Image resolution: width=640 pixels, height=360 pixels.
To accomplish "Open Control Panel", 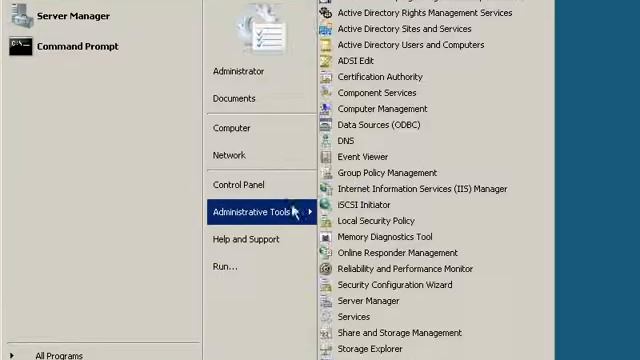I will [238, 184].
